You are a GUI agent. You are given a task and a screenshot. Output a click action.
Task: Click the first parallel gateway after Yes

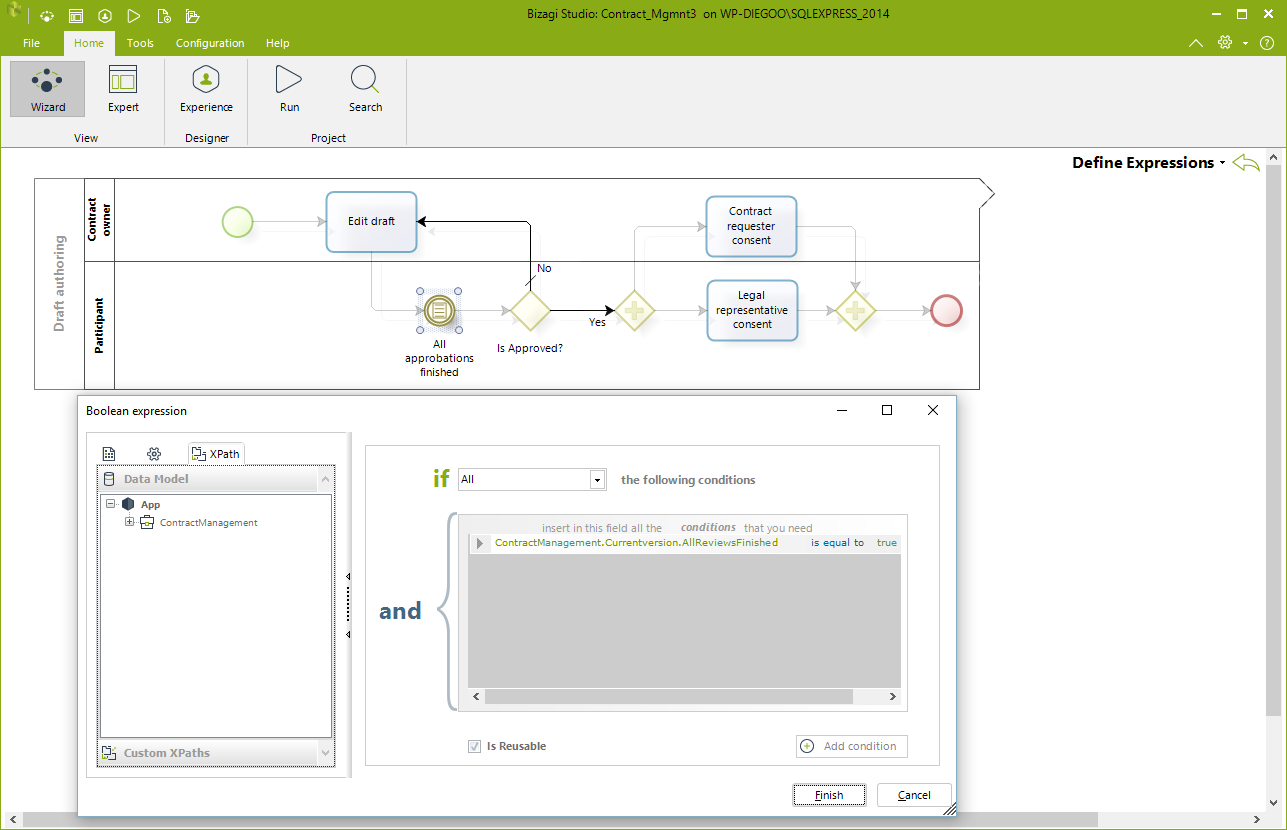point(634,311)
